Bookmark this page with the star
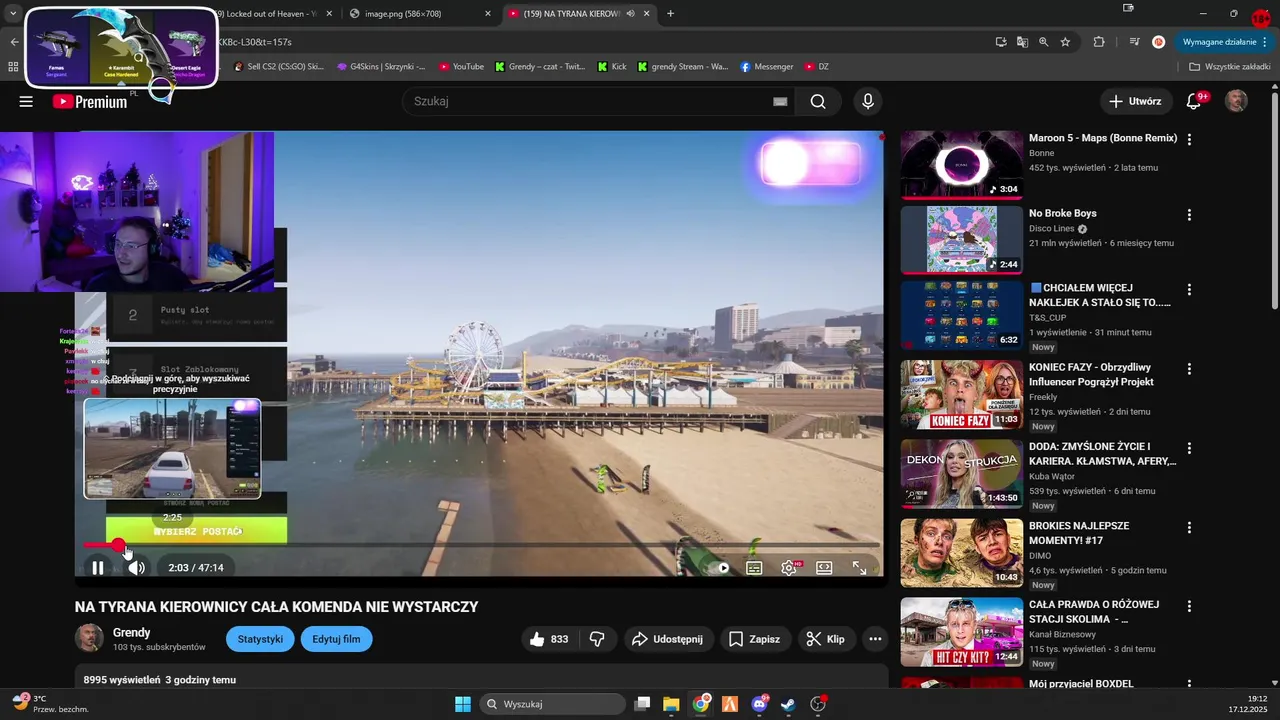1280x720 pixels. [1066, 42]
